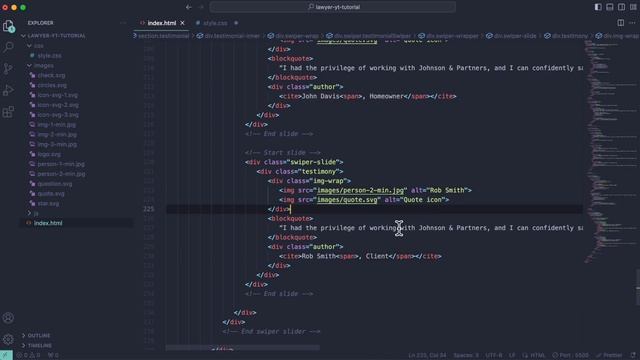The height and width of the screenshot is (360, 640).
Task: Open the Manage gear icon
Action: [8, 339]
